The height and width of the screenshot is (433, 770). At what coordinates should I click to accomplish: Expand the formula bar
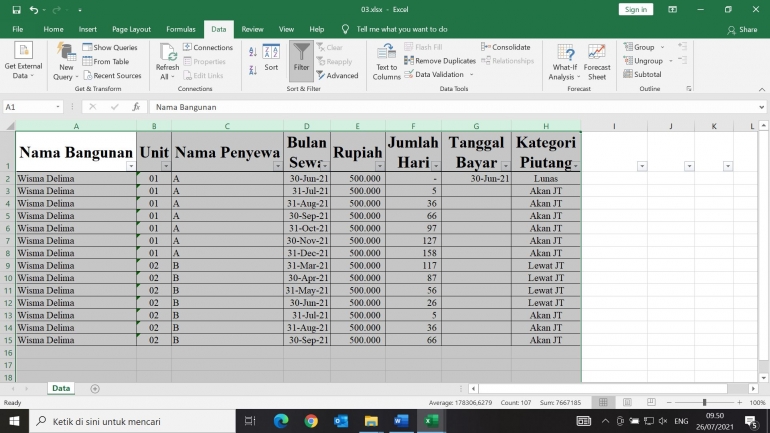[761, 107]
